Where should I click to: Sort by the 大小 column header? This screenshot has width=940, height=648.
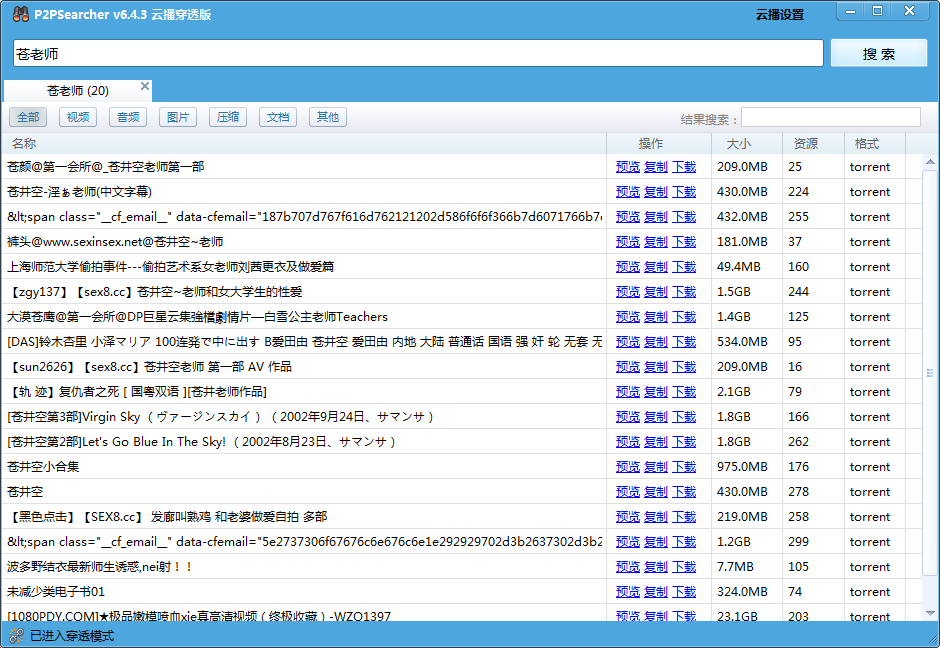click(x=747, y=143)
